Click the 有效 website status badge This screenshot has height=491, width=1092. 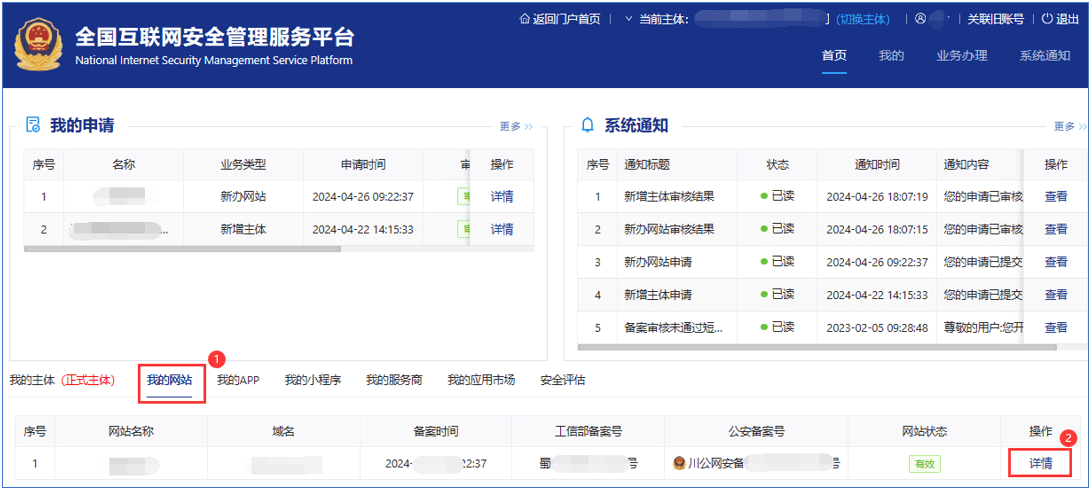[924, 464]
